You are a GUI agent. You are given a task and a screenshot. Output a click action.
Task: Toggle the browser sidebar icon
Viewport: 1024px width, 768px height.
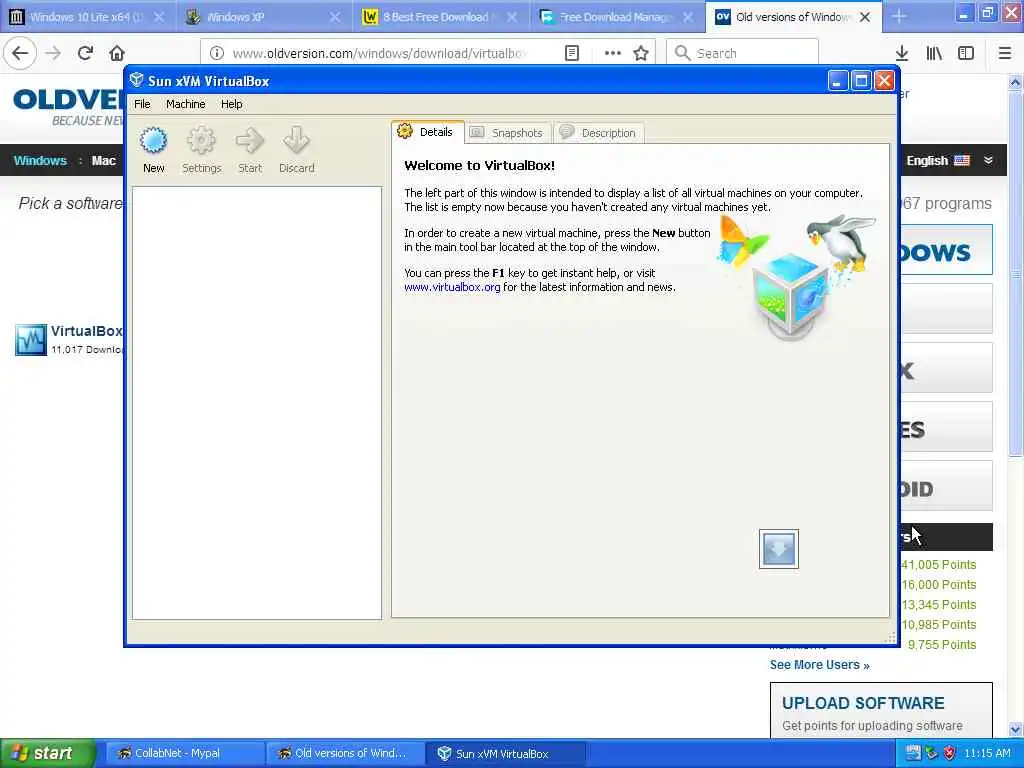966,53
